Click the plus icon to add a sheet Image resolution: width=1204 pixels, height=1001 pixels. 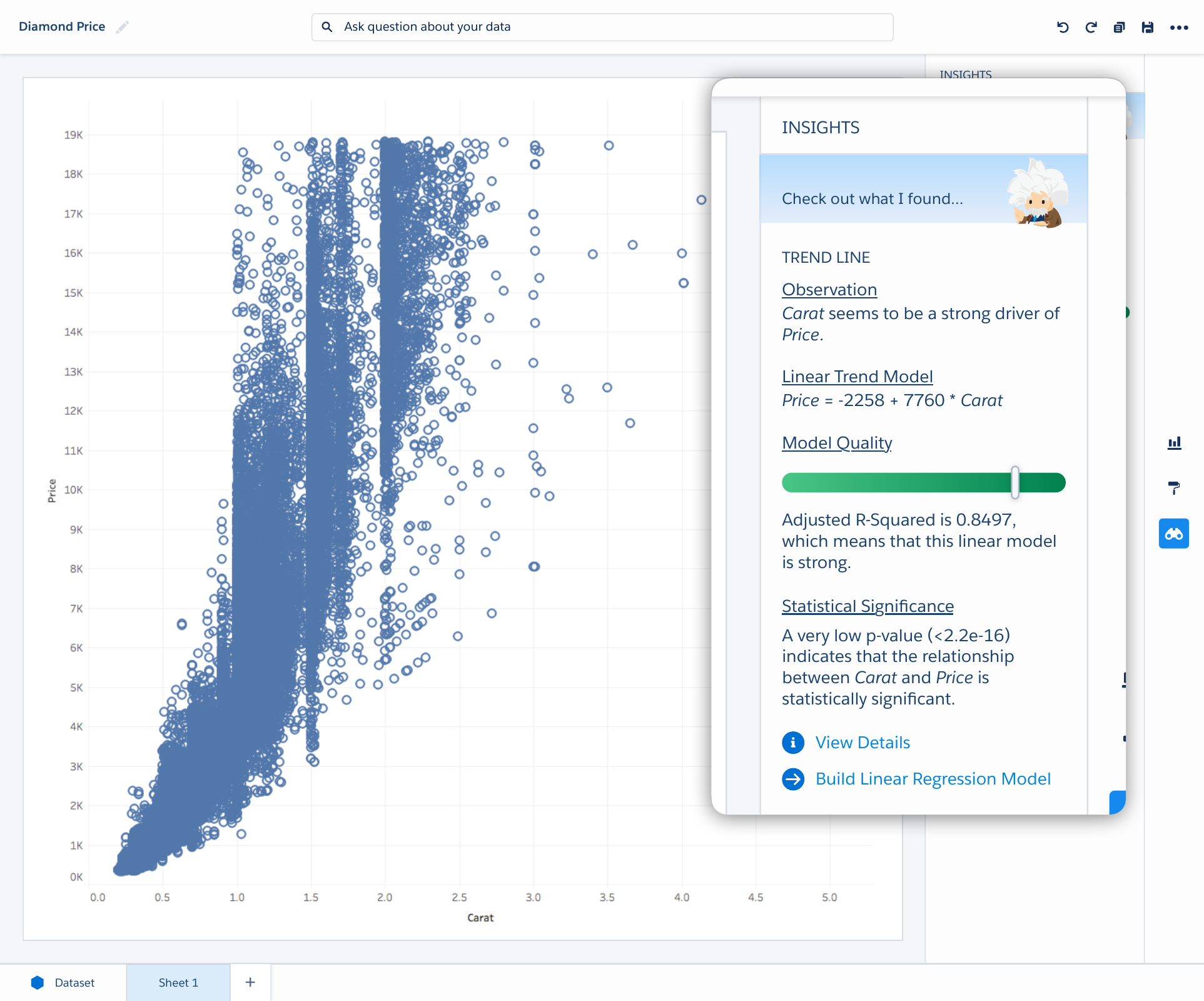click(250, 982)
